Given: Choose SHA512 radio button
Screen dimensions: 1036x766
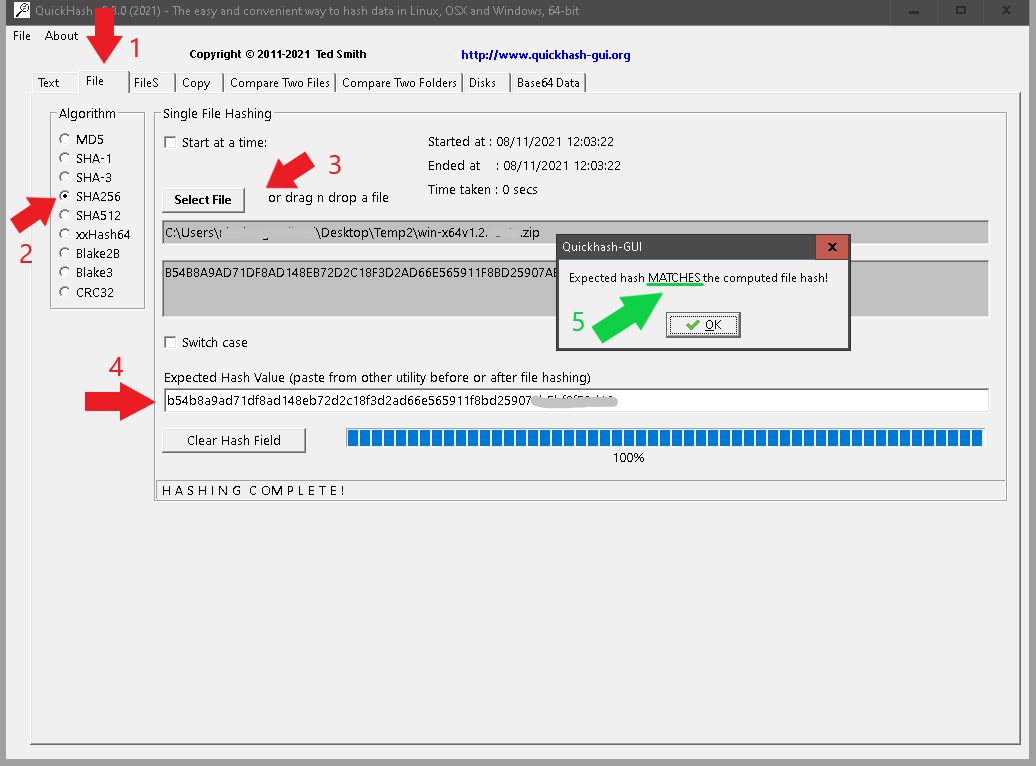Looking at the screenshot, I should (64, 215).
